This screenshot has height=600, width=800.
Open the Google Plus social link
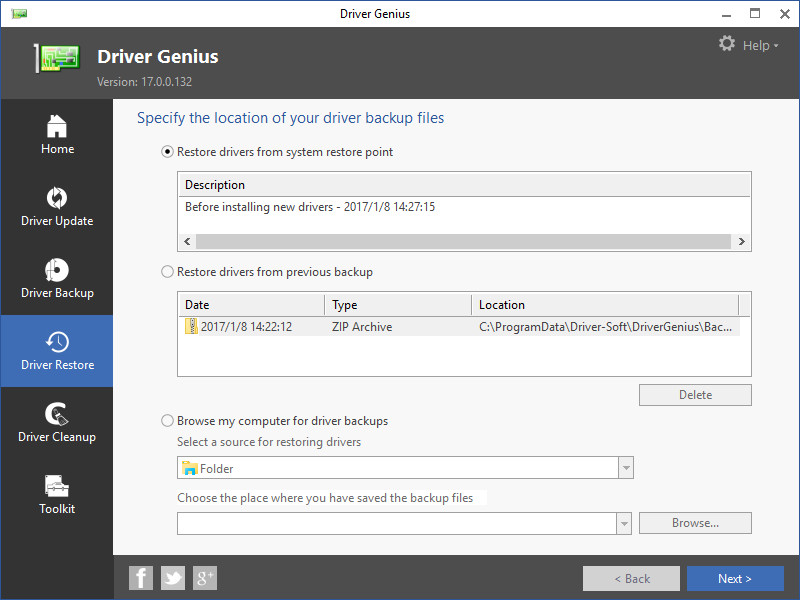(205, 578)
